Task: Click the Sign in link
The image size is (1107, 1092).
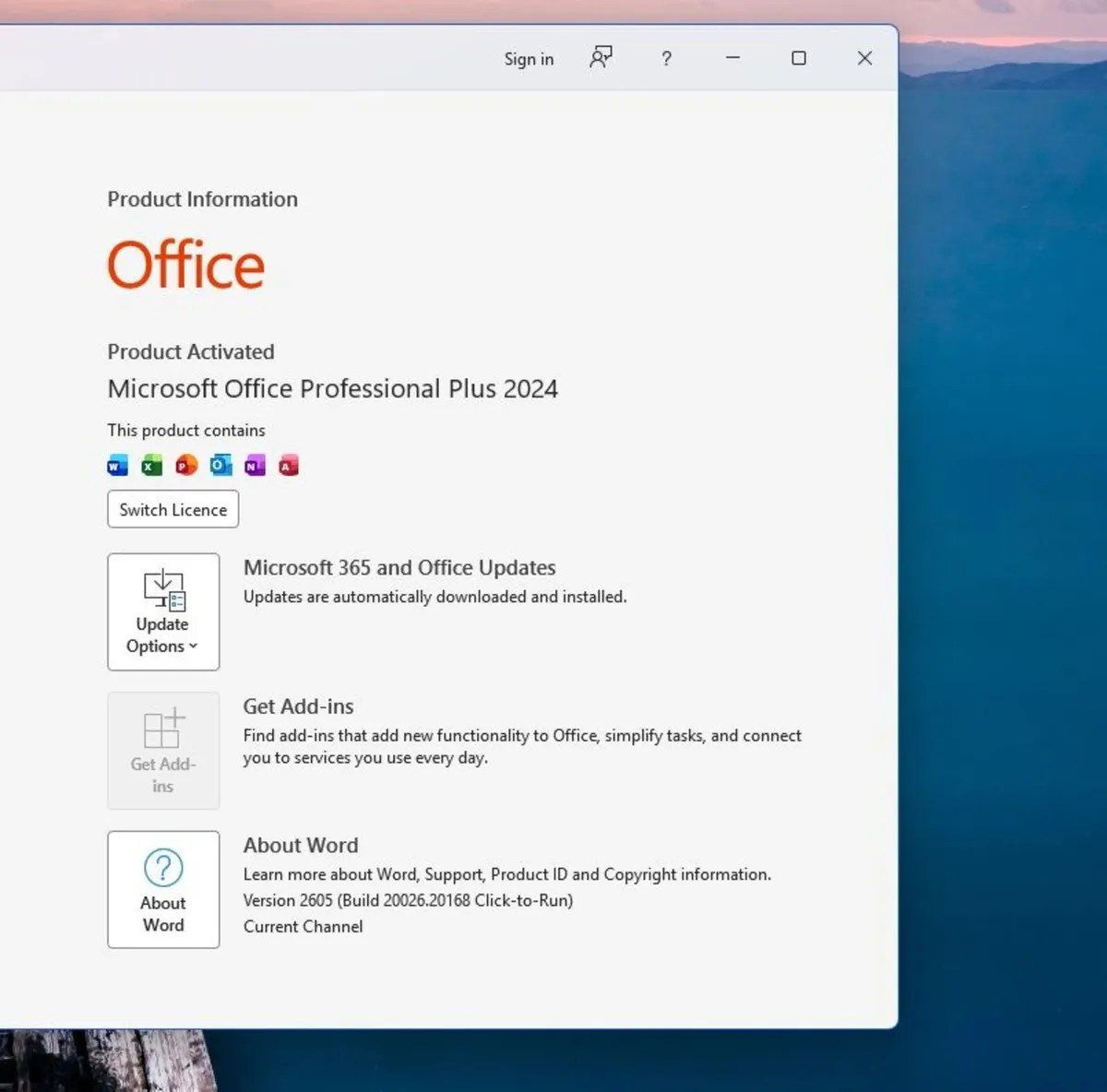Action: (529, 59)
